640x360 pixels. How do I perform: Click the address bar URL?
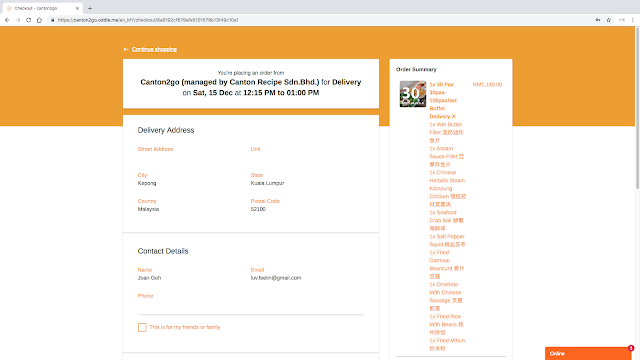tap(148, 20)
